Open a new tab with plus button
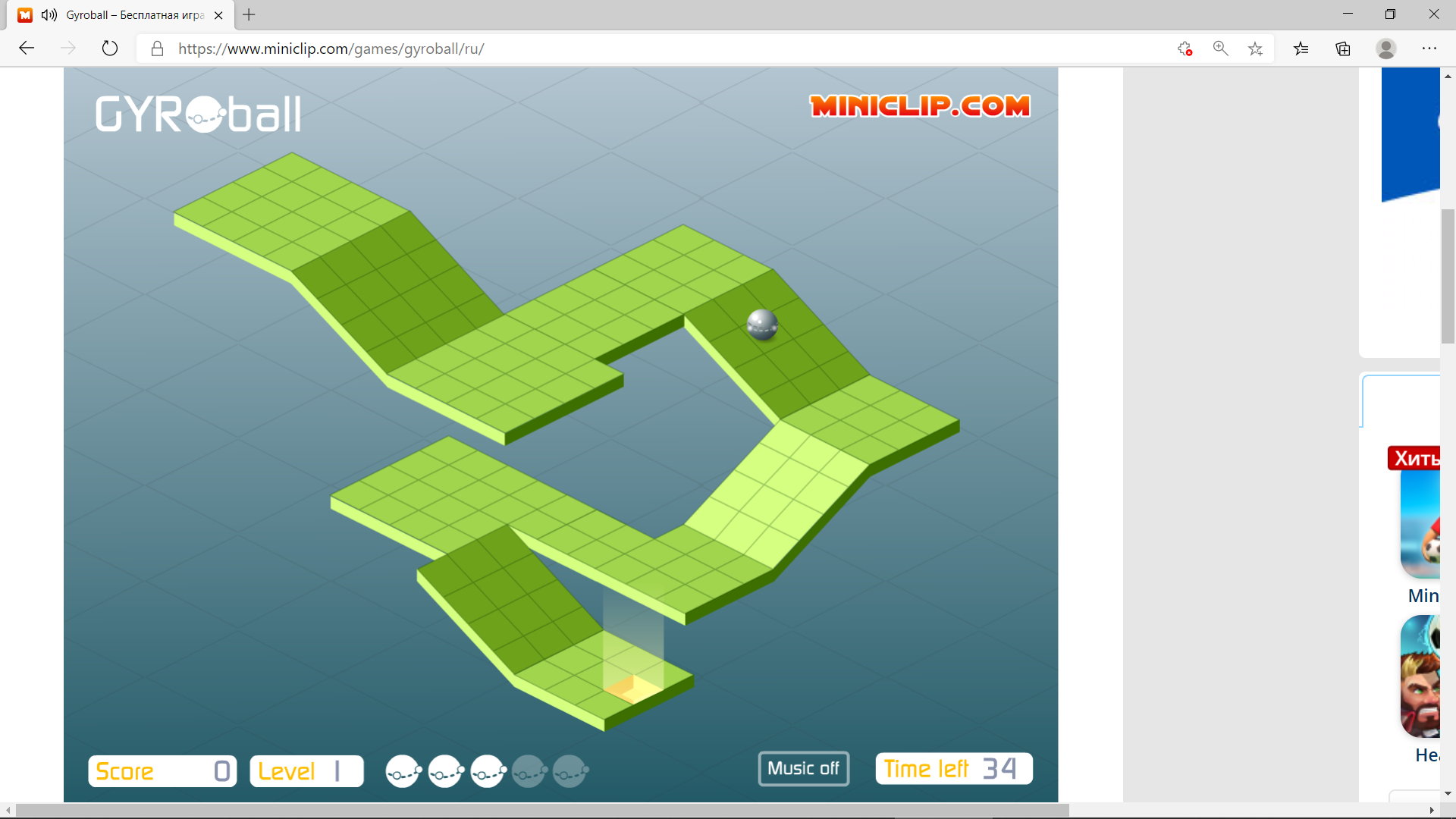This screenshot has height=819, width=1456. (249, 14)
